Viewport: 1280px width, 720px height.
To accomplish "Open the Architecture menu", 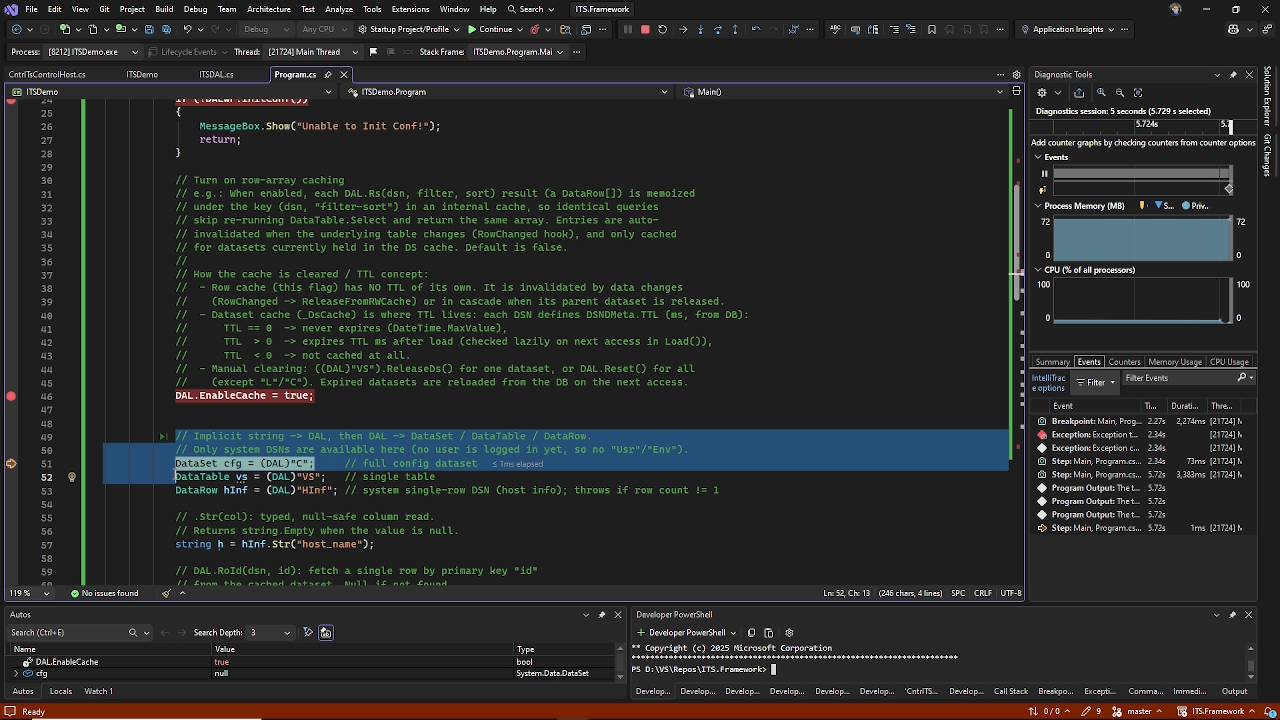I will pos(268,9).
